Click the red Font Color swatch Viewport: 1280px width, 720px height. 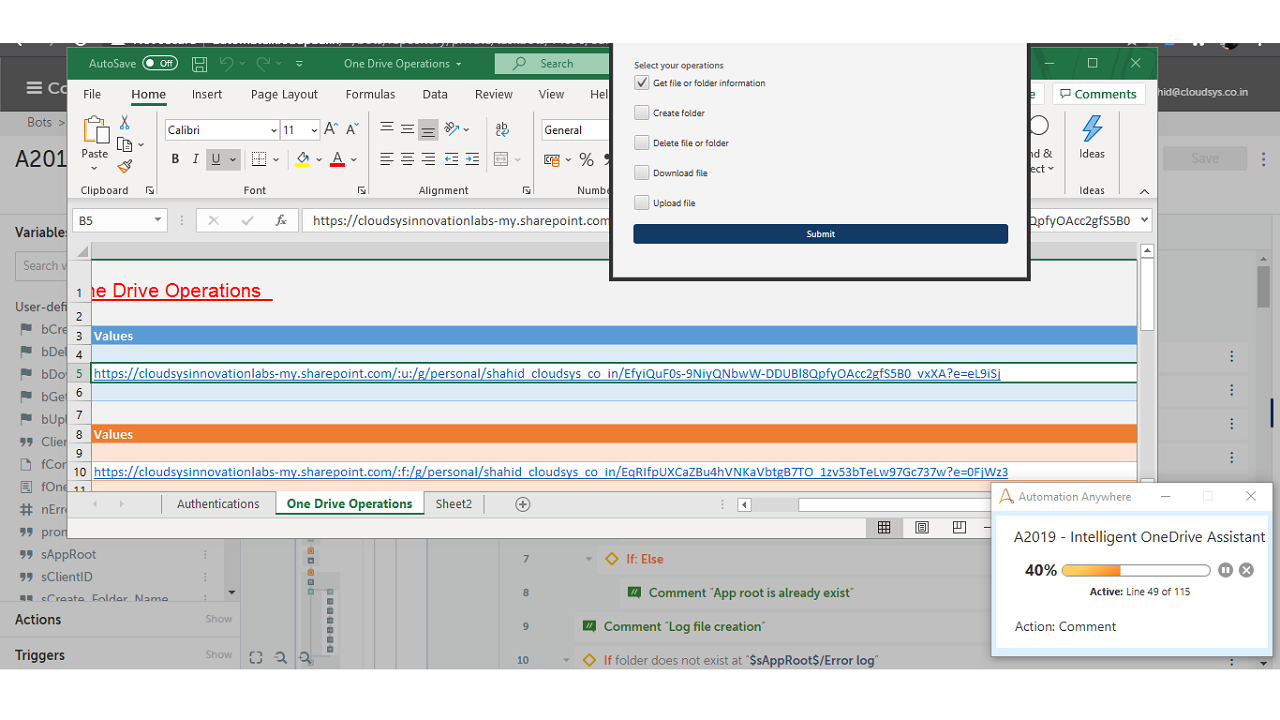click(x=338, y=160)
